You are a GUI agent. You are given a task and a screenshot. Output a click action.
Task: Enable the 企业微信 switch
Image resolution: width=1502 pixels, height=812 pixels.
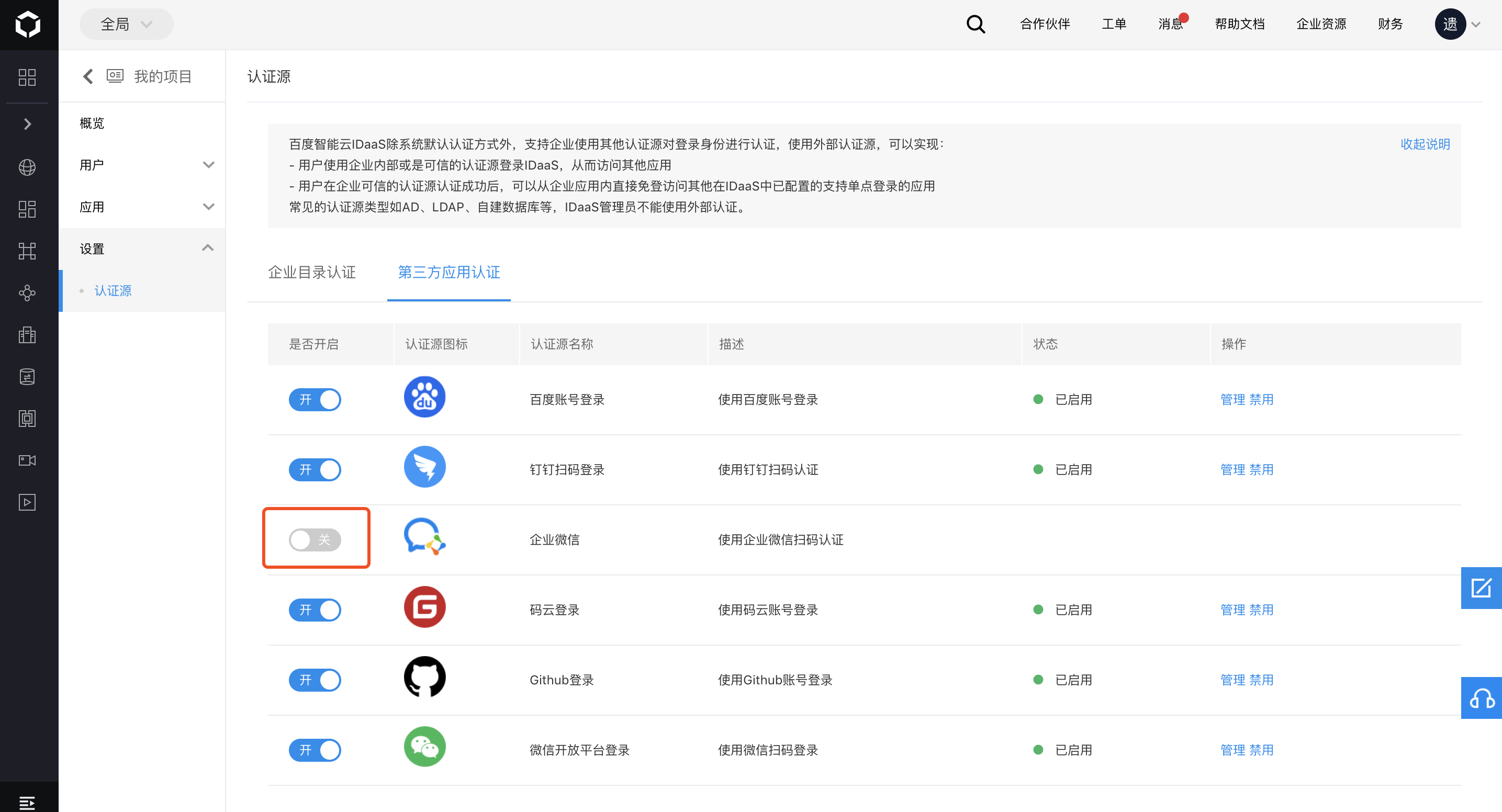tap(315, 540)
